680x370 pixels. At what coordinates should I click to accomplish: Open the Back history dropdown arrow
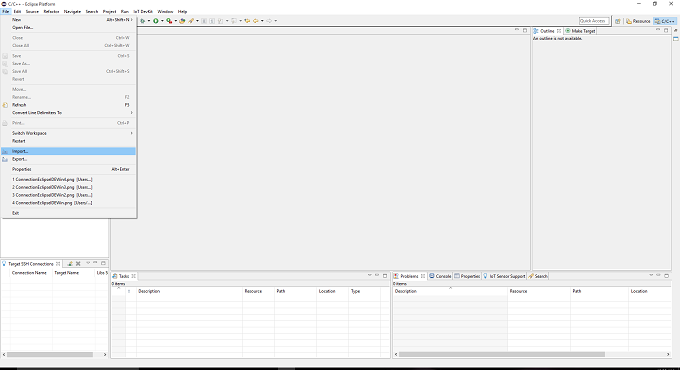(262, 21)
